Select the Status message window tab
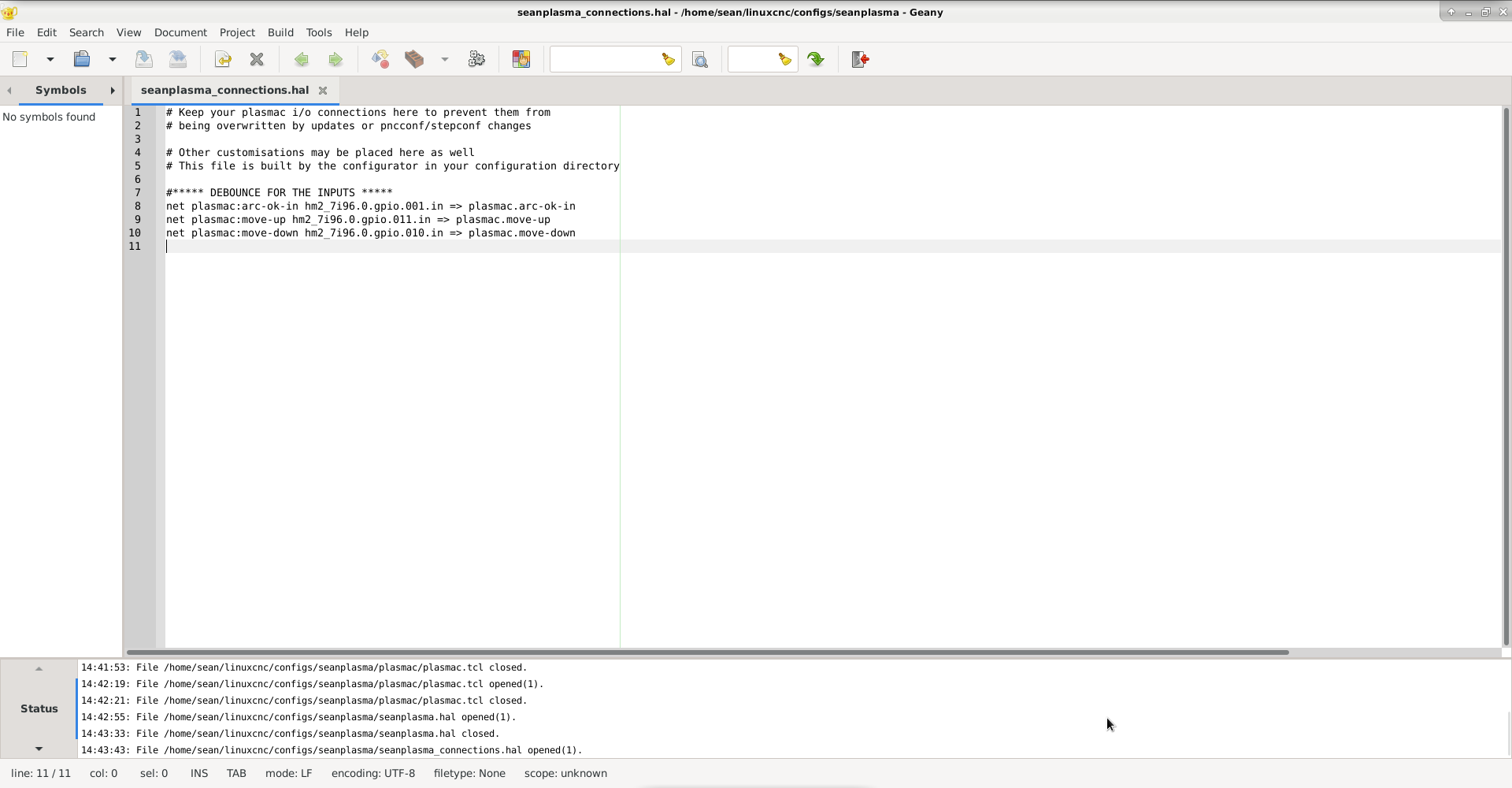 39,708
